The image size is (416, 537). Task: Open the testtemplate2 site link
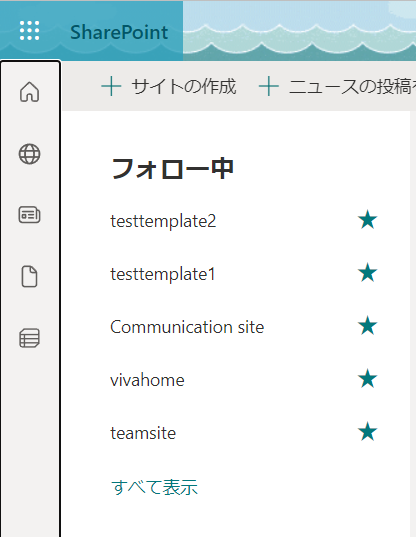[163, 221]
